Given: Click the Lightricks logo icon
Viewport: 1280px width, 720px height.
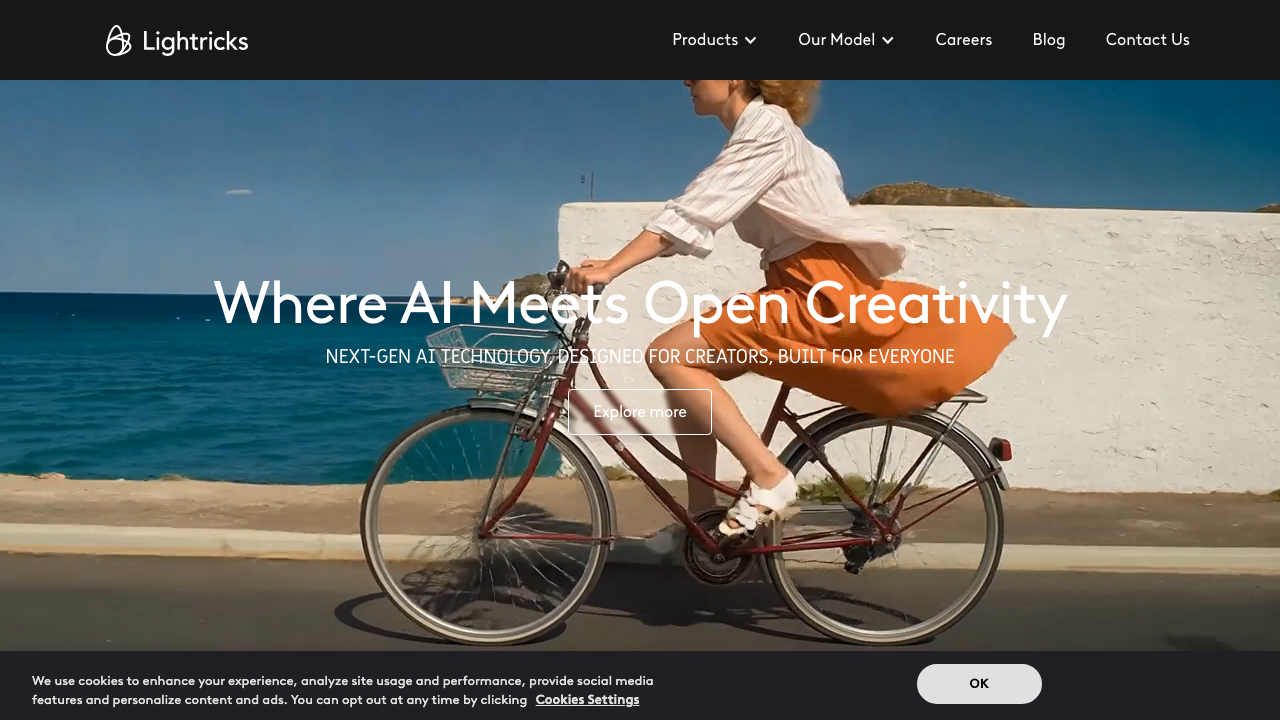Looking at the screenshot, I should 118,41.
